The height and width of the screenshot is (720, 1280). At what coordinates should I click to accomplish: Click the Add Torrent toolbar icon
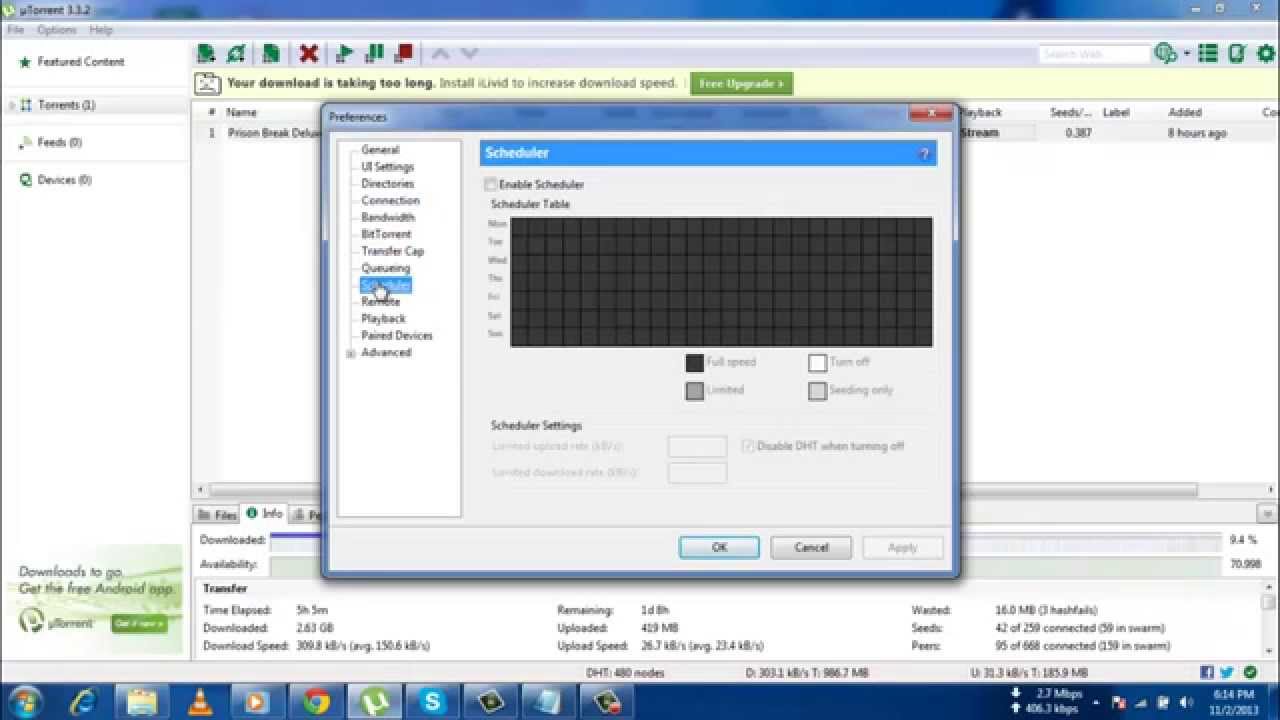(x=206, y=54)
